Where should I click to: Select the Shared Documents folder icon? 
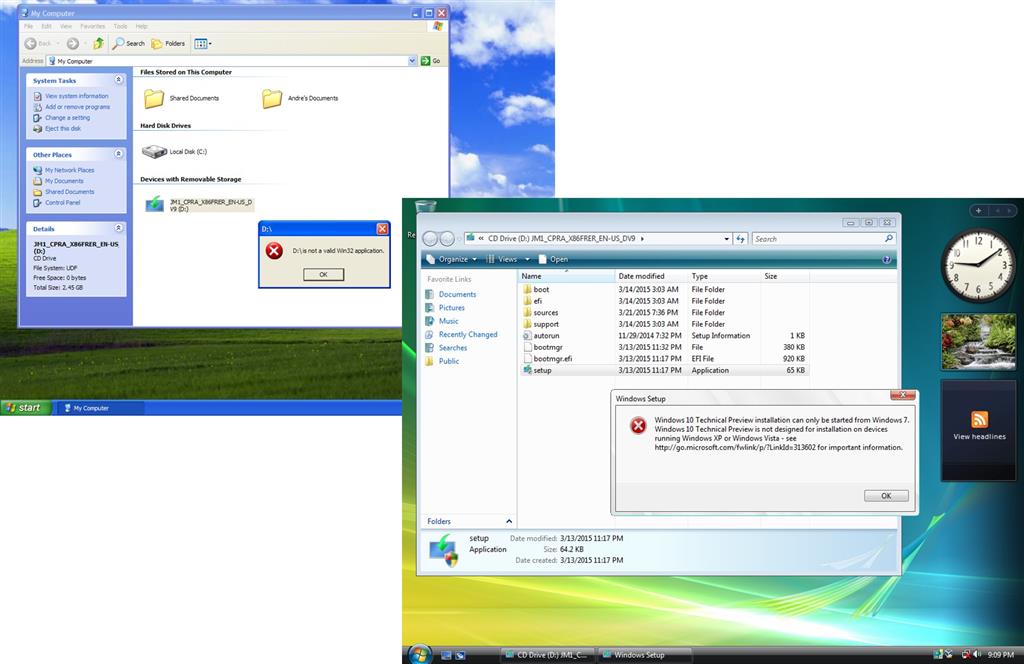pyautogui.click(x=154, y=99)
